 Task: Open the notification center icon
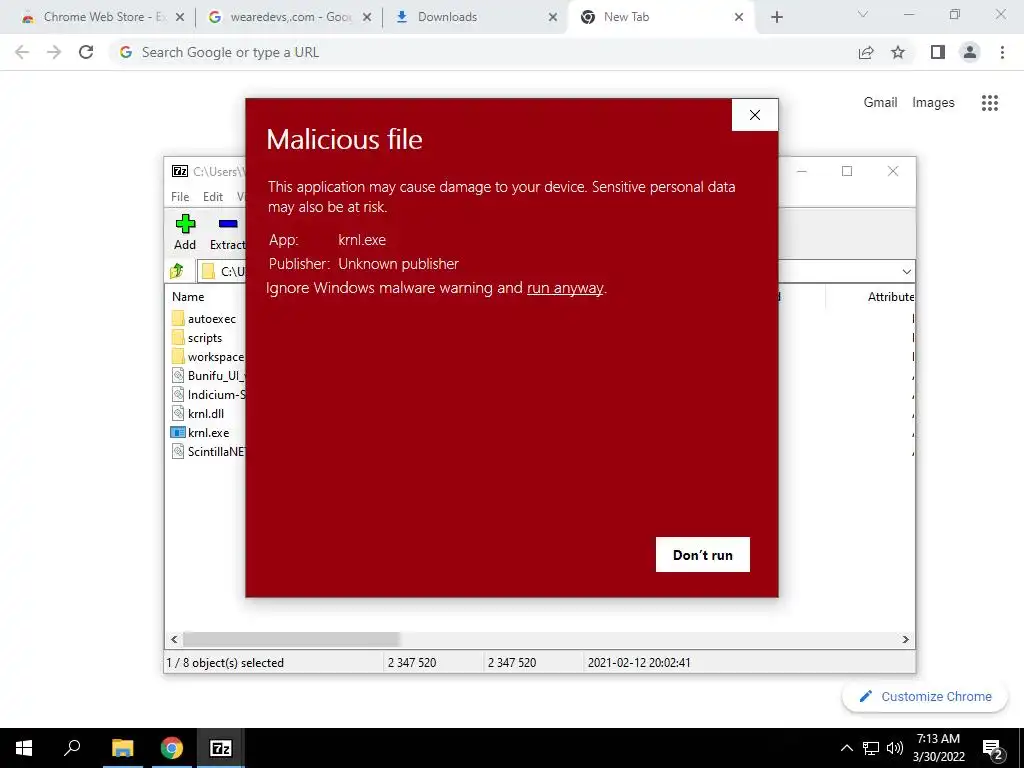tap(993, 748)
